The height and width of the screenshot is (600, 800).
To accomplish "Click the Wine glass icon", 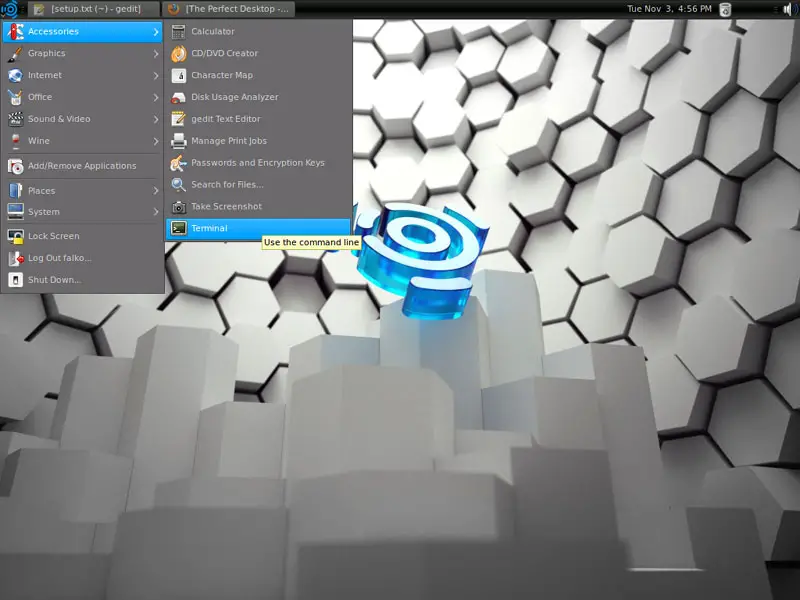I will click(x=15, y=141).
